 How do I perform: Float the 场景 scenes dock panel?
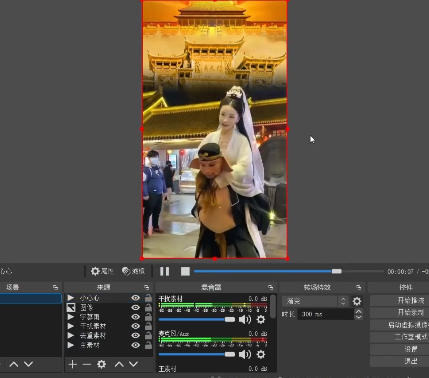pyautogui.click(x=55, y=287)
